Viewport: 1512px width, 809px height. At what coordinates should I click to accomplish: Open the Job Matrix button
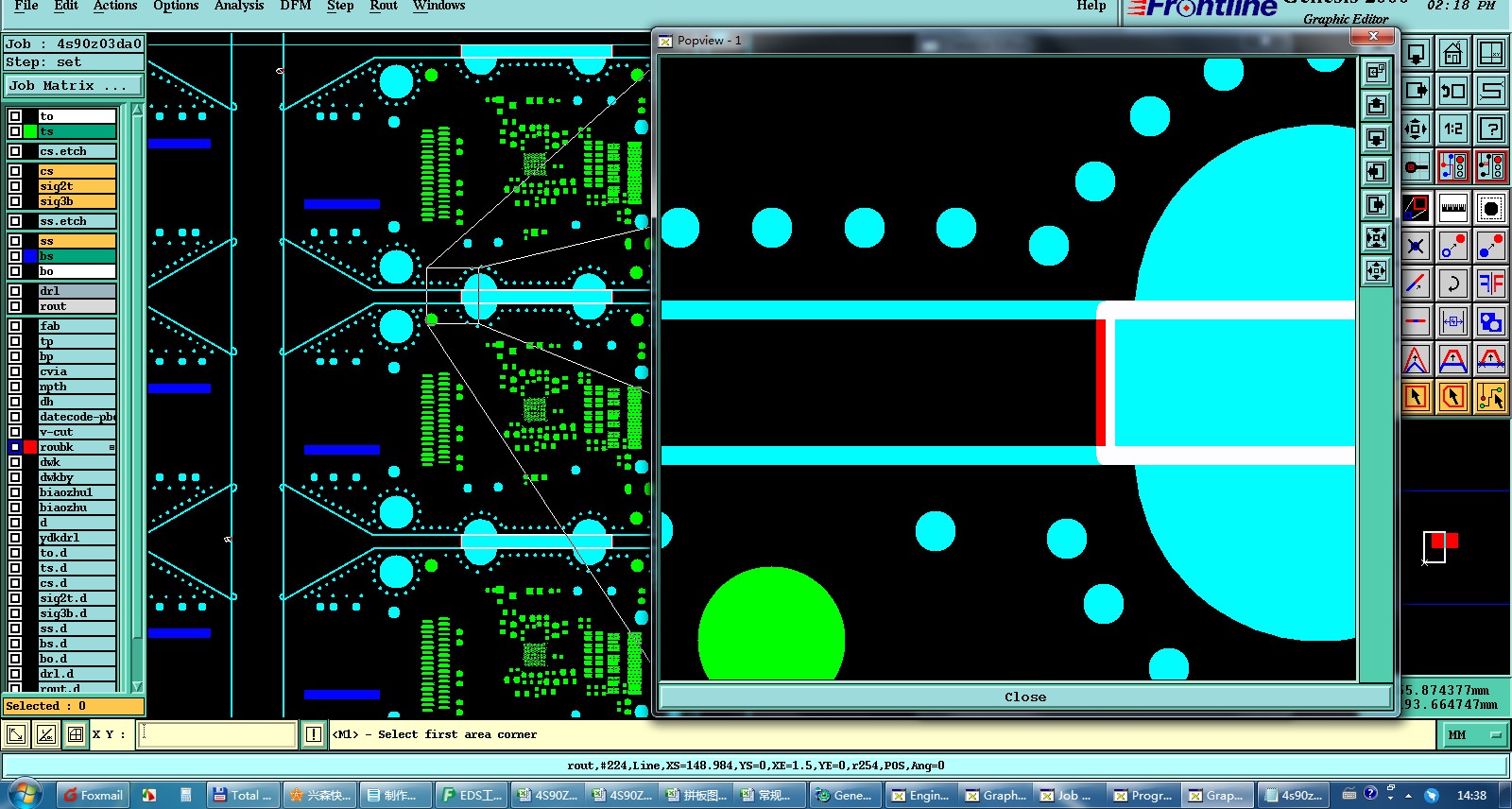pos(74,85)
